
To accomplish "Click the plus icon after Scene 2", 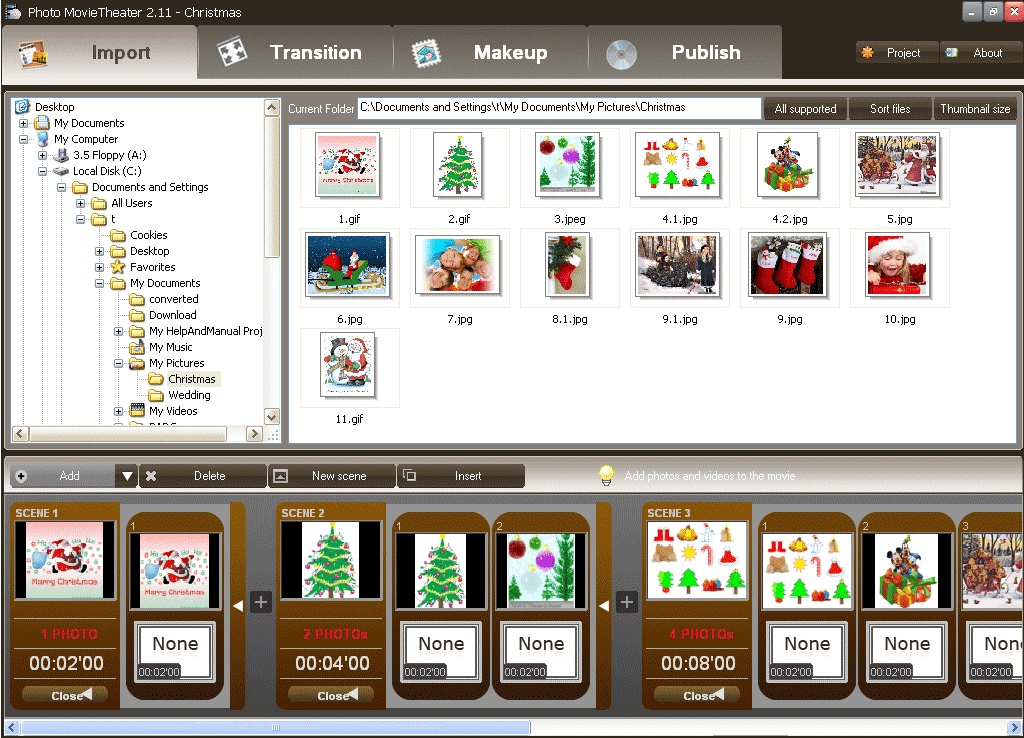I will [626, 602].
